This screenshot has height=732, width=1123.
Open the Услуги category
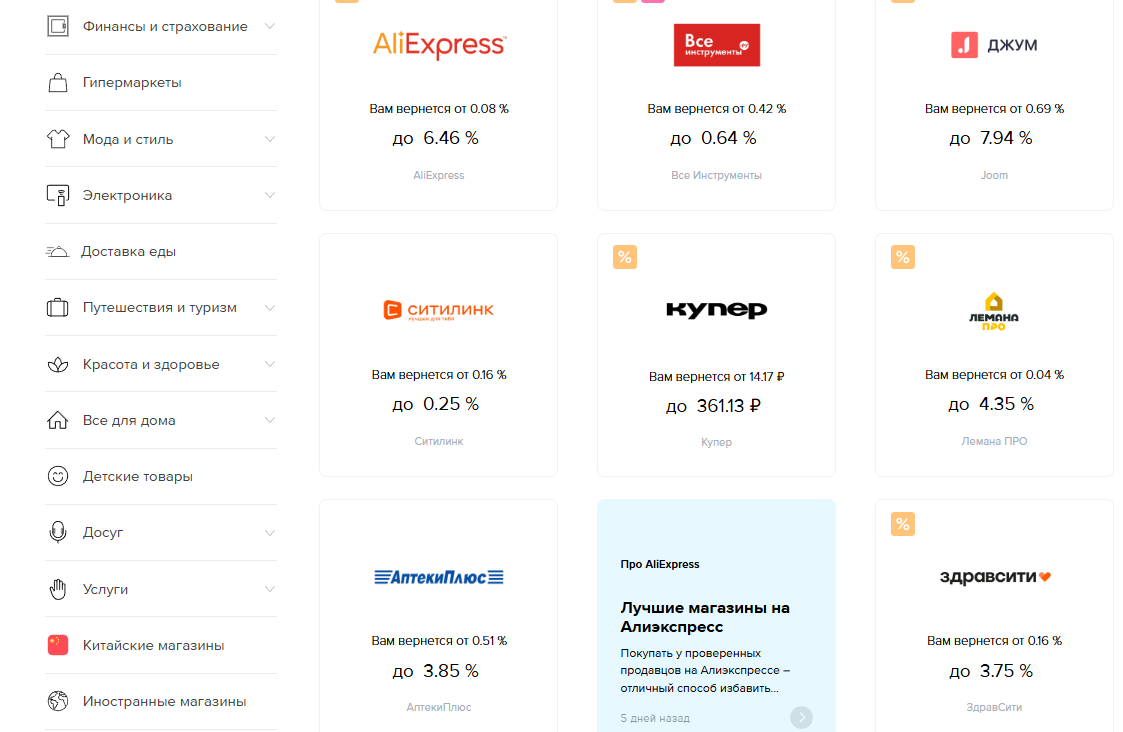pos(105,590)
